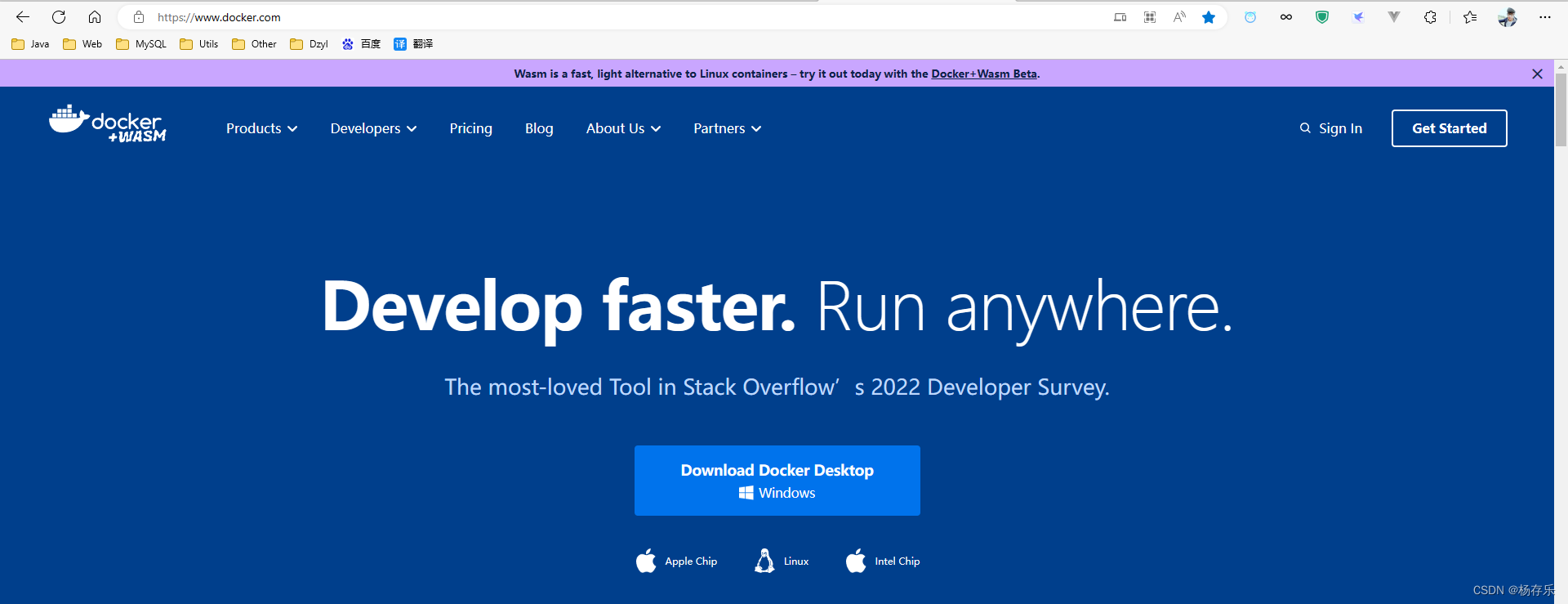
Task: Click the Sign In link
Action: [x=1340, y=128]
